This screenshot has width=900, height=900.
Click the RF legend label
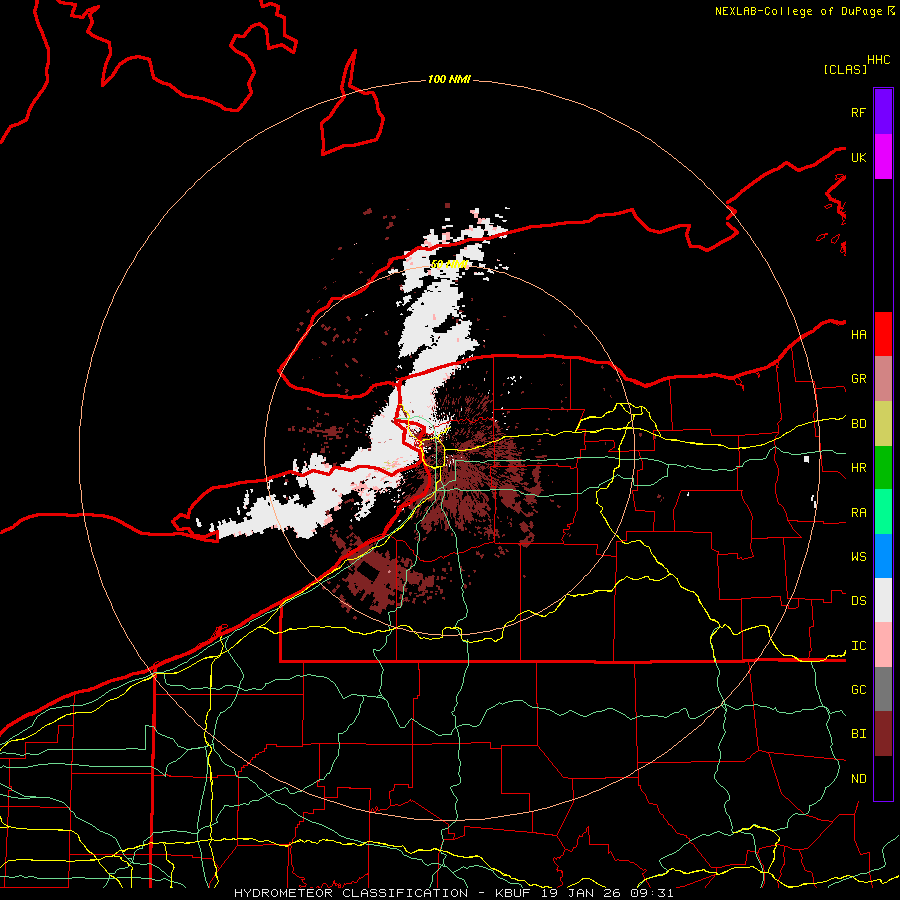coord(858,112)
